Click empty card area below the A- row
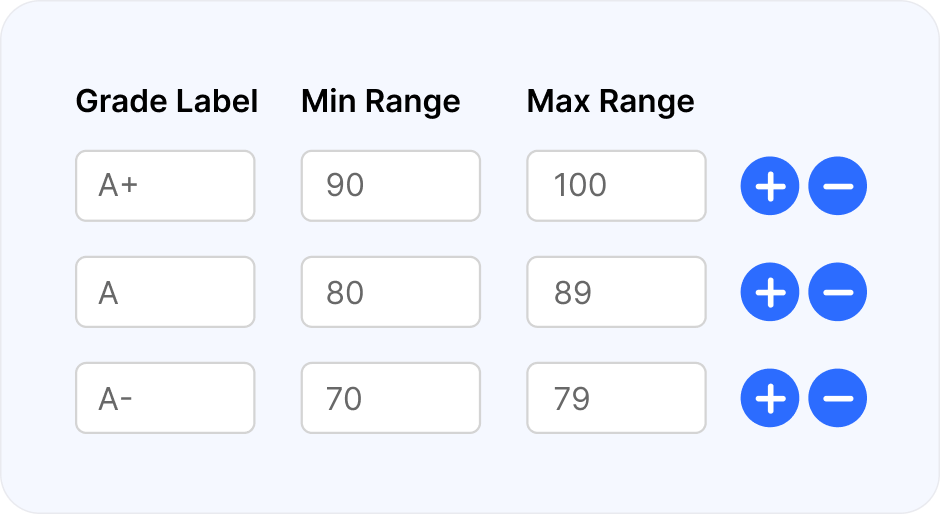Image resolution: width=940 pixels, height=514 pixels. click(470, 474)
